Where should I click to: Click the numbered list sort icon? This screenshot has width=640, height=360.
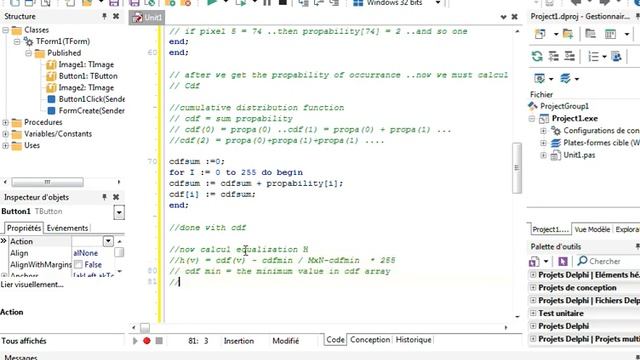point(593,56)
